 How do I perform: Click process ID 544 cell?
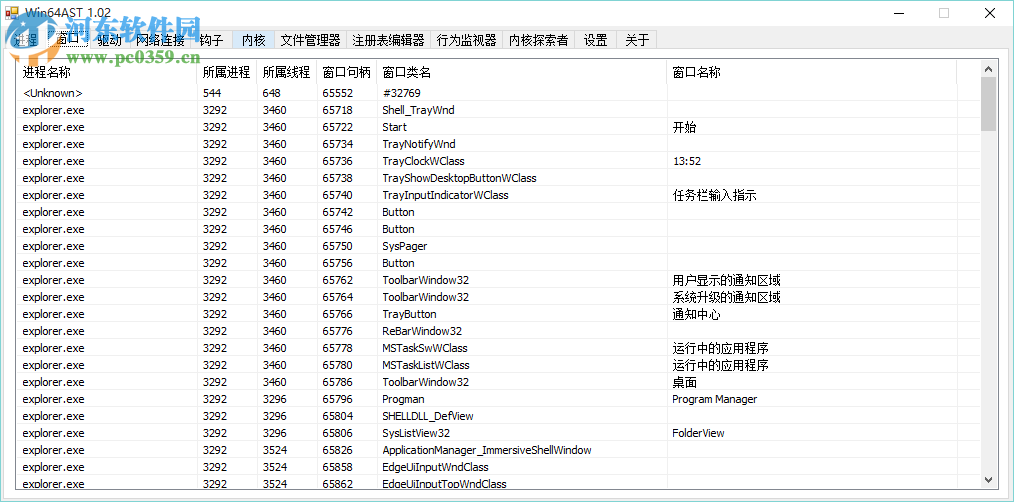click(212, 93)
